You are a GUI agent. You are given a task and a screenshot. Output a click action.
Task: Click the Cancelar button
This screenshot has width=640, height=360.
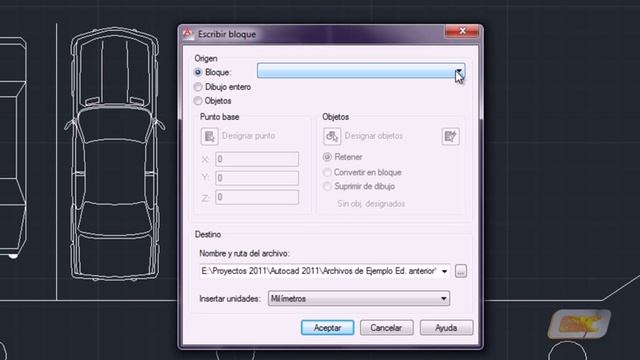point(386,328)
